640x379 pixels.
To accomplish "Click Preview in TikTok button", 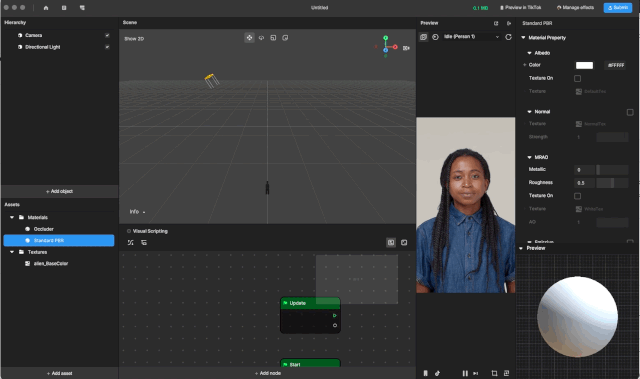I will click(x=521, y=8).
